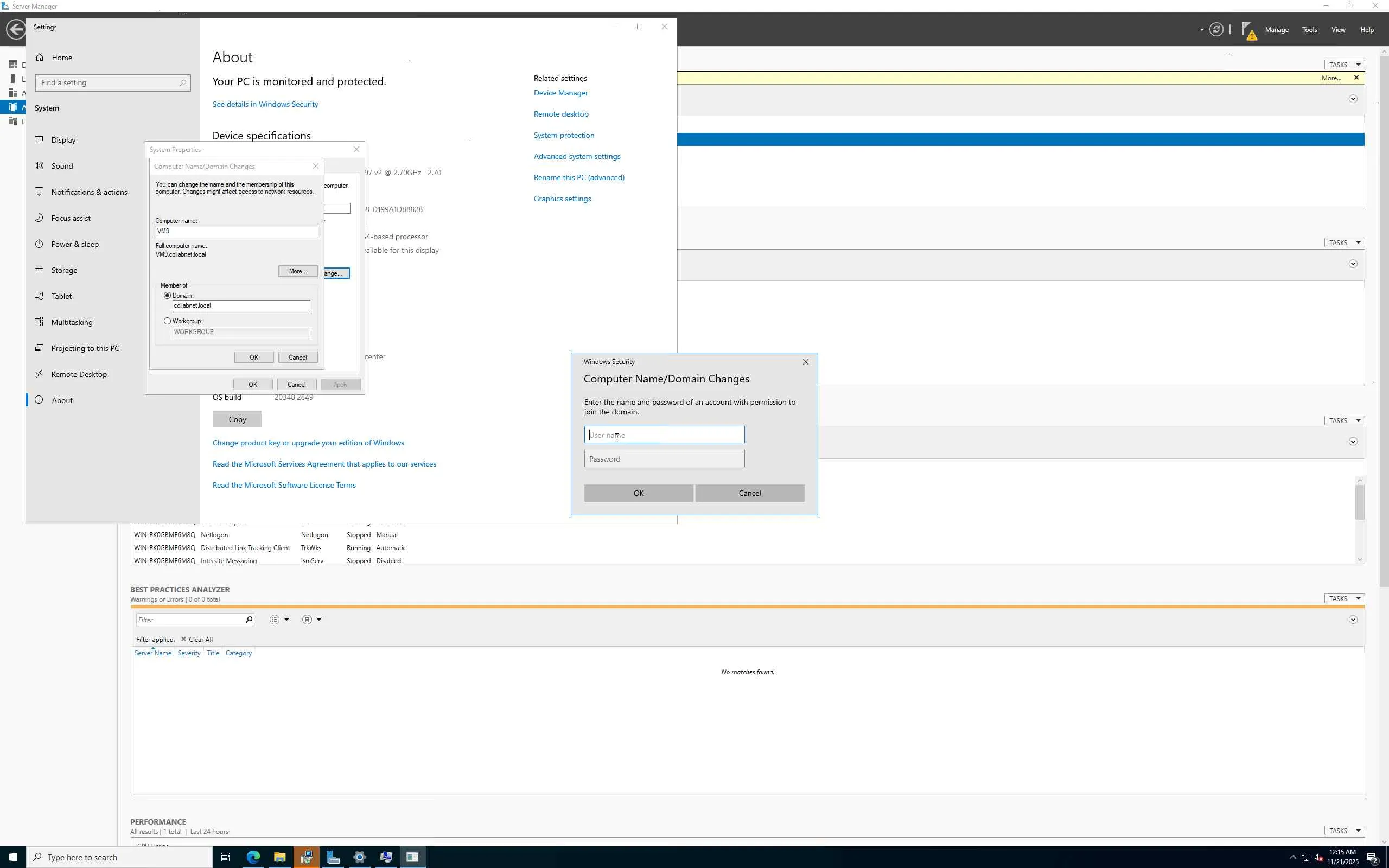The width and height of the screenshot is (1389, 868).
Task: Click search icon in Find a setting
Action: (x=182, y=82)
